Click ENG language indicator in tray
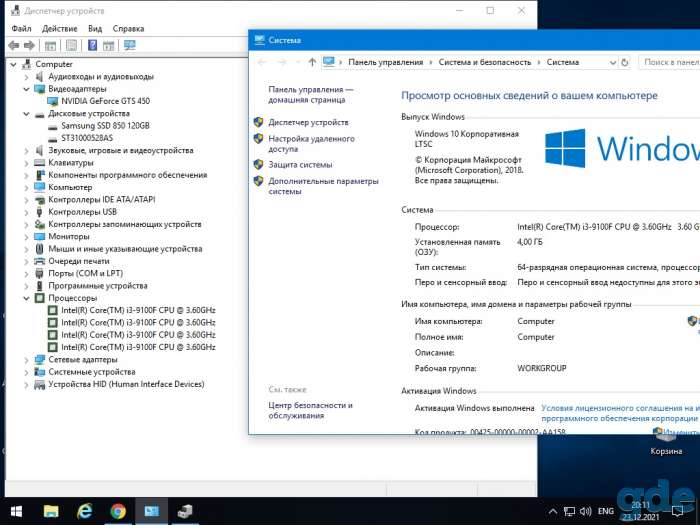Screen dimensions: 700x525 coord(606,512)
